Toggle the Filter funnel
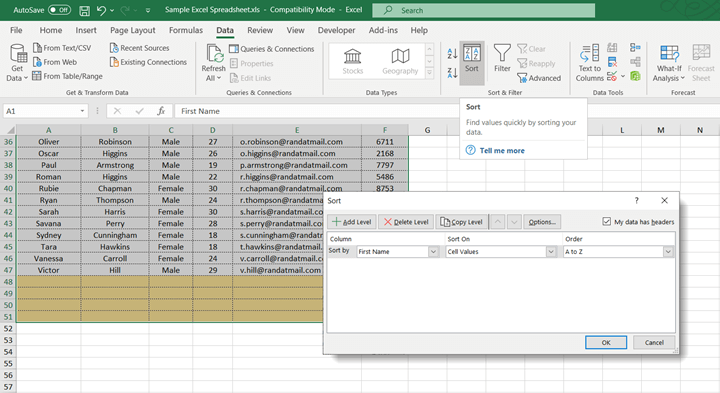Image resolution: width=720 pixels, height=393 pixels. coord(502,58)
